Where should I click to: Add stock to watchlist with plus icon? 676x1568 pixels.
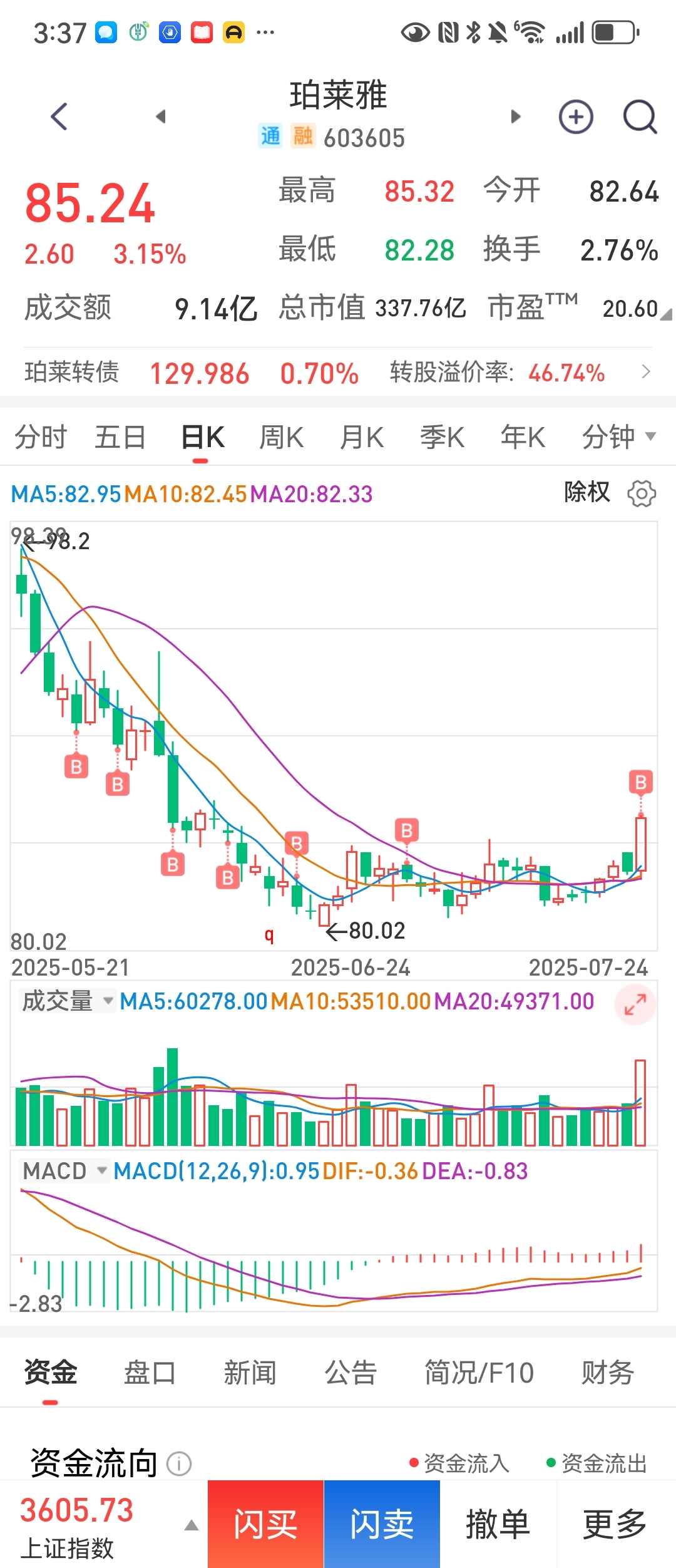tap(576, 116)
